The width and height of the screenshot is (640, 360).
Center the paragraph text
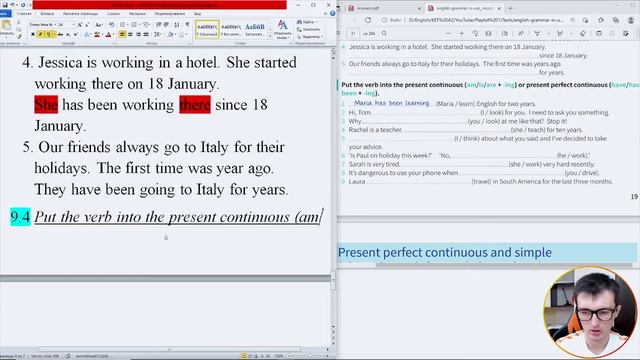[x=130, y=34]
